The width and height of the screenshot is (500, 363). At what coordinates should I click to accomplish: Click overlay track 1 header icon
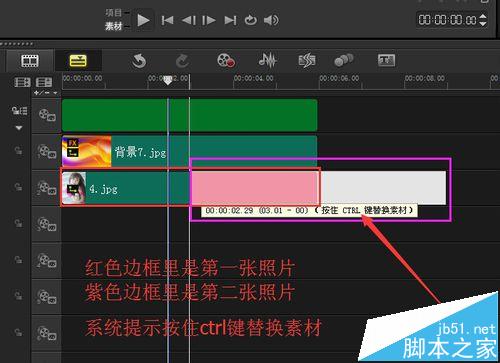click(47, 151)
